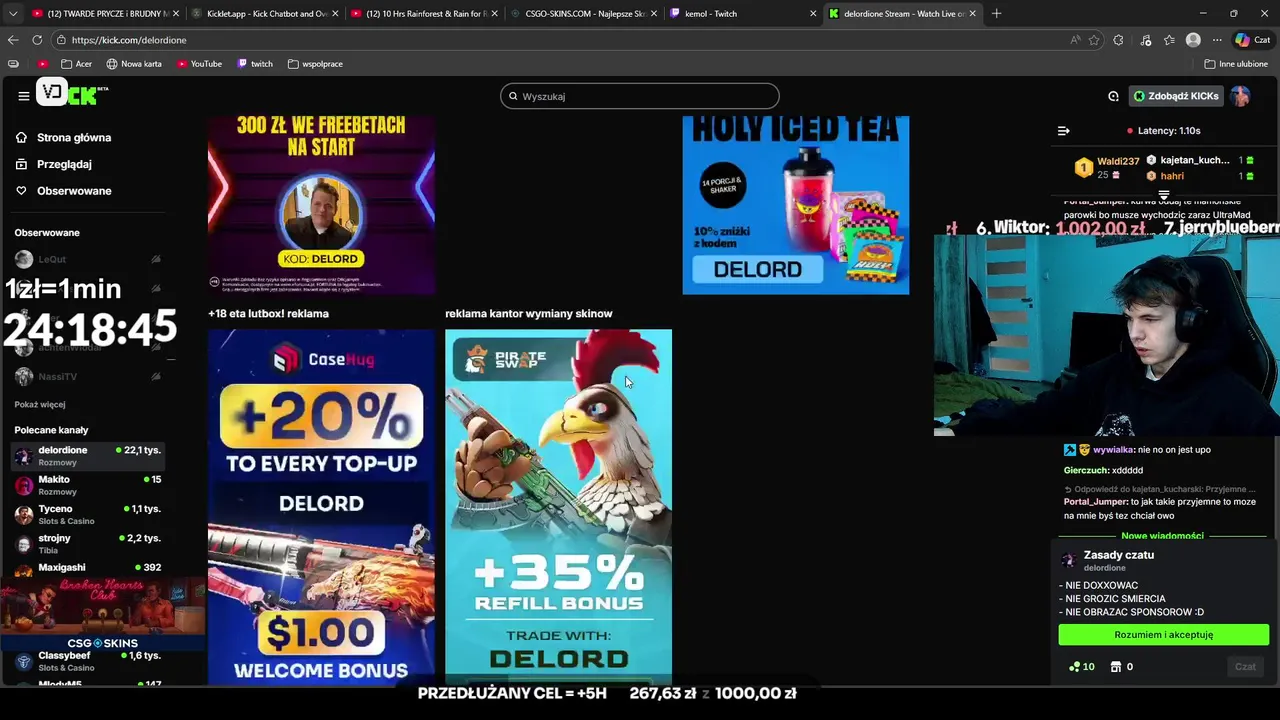This screenshot has height=720, width=1280.
Task: Open browser settings ellipsis menu
Action: (x=1217, y=40)
